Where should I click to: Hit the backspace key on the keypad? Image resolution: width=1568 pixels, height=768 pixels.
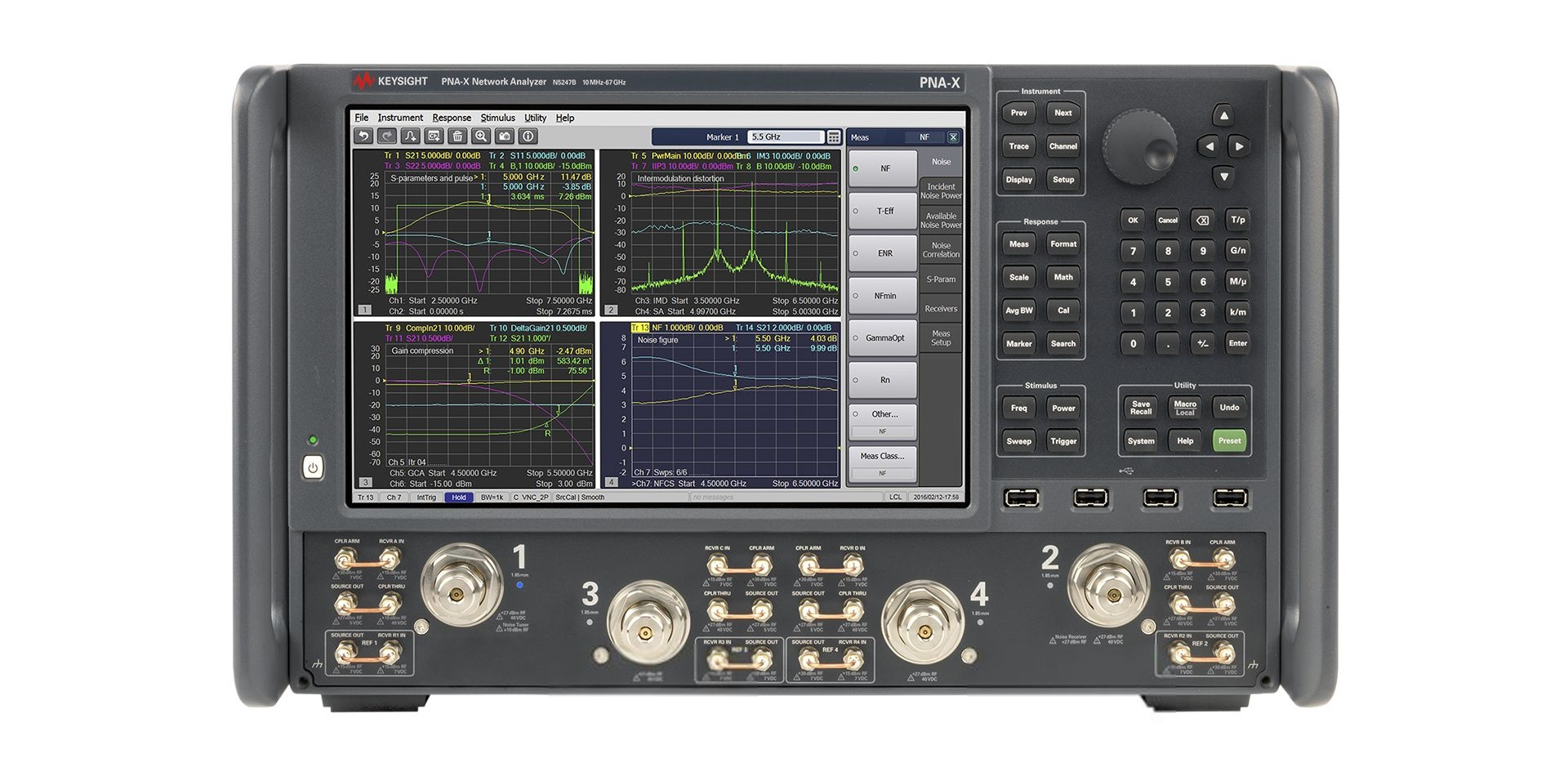point(1203,221)
